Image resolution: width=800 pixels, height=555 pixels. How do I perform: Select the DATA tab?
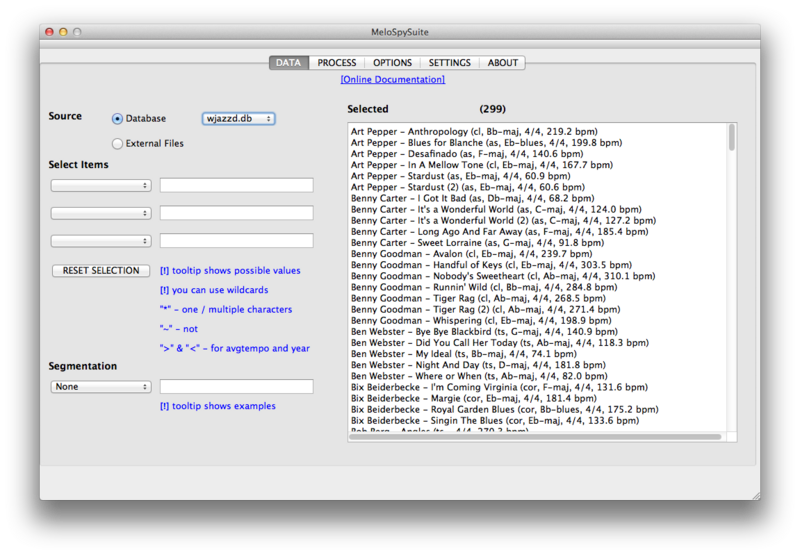288,63
